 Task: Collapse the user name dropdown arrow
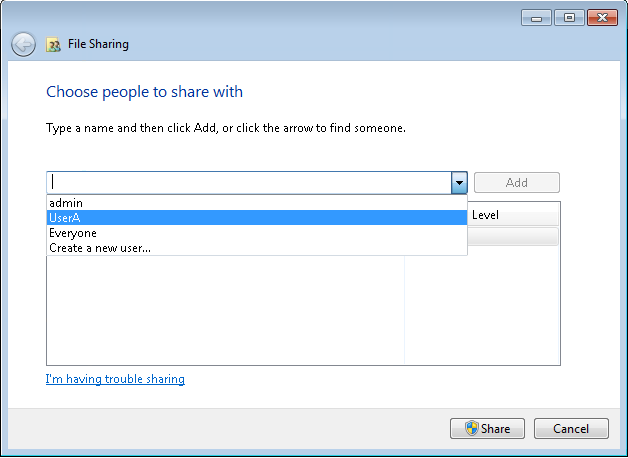click(459, 183)
